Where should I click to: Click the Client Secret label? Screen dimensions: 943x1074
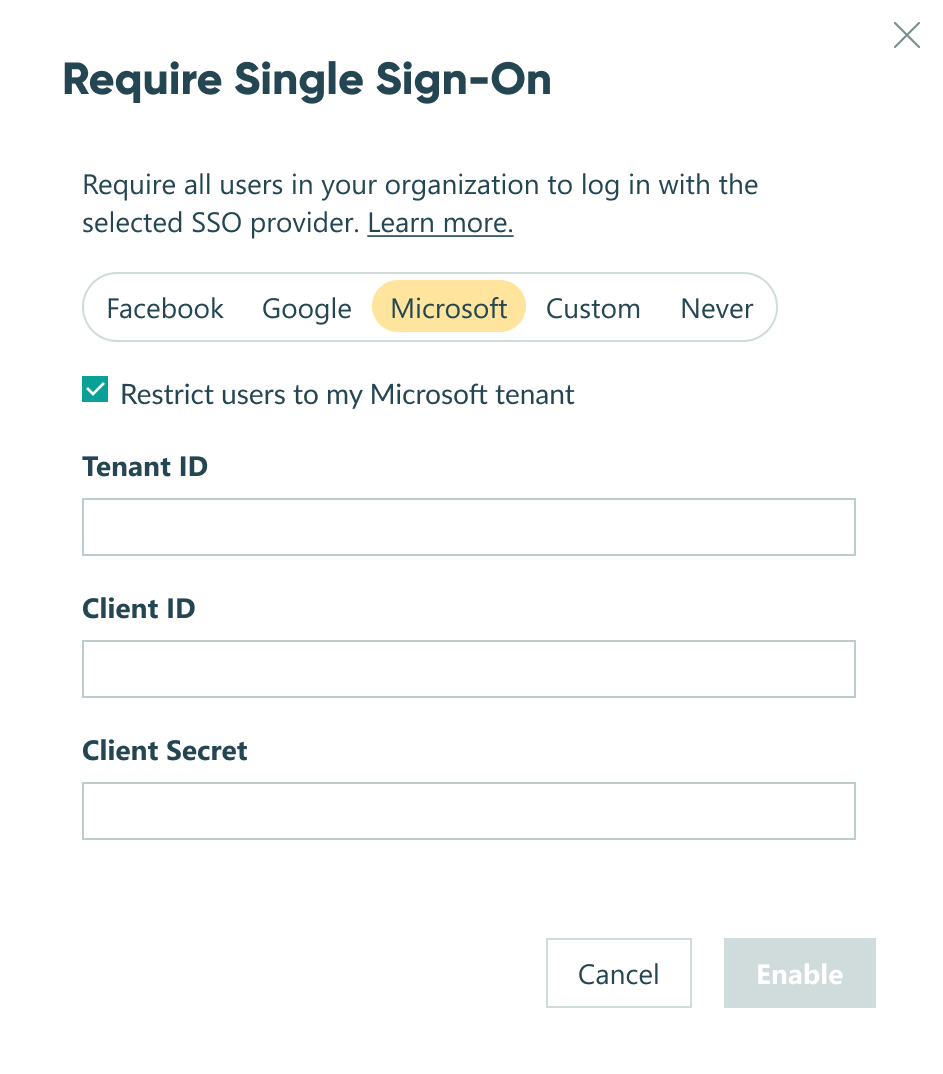pyautogui.click(x=164, y=750)
